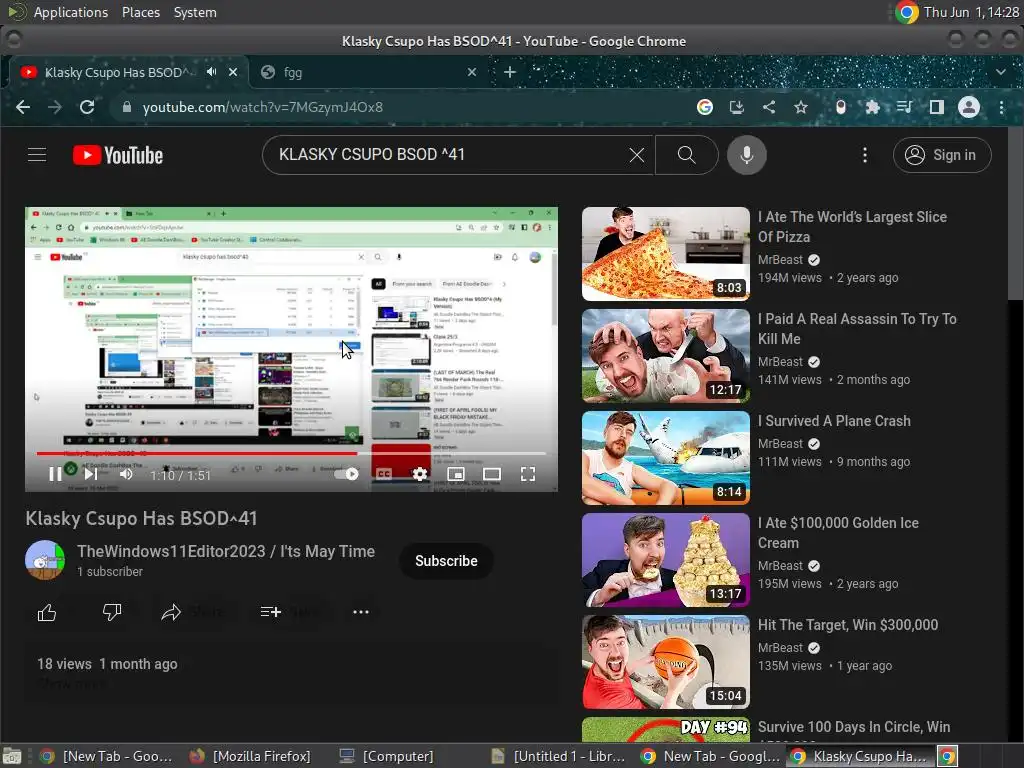1024x768 pixels.
Task: Click Chrome icon in top panel tray
Action: pos(907,12)
